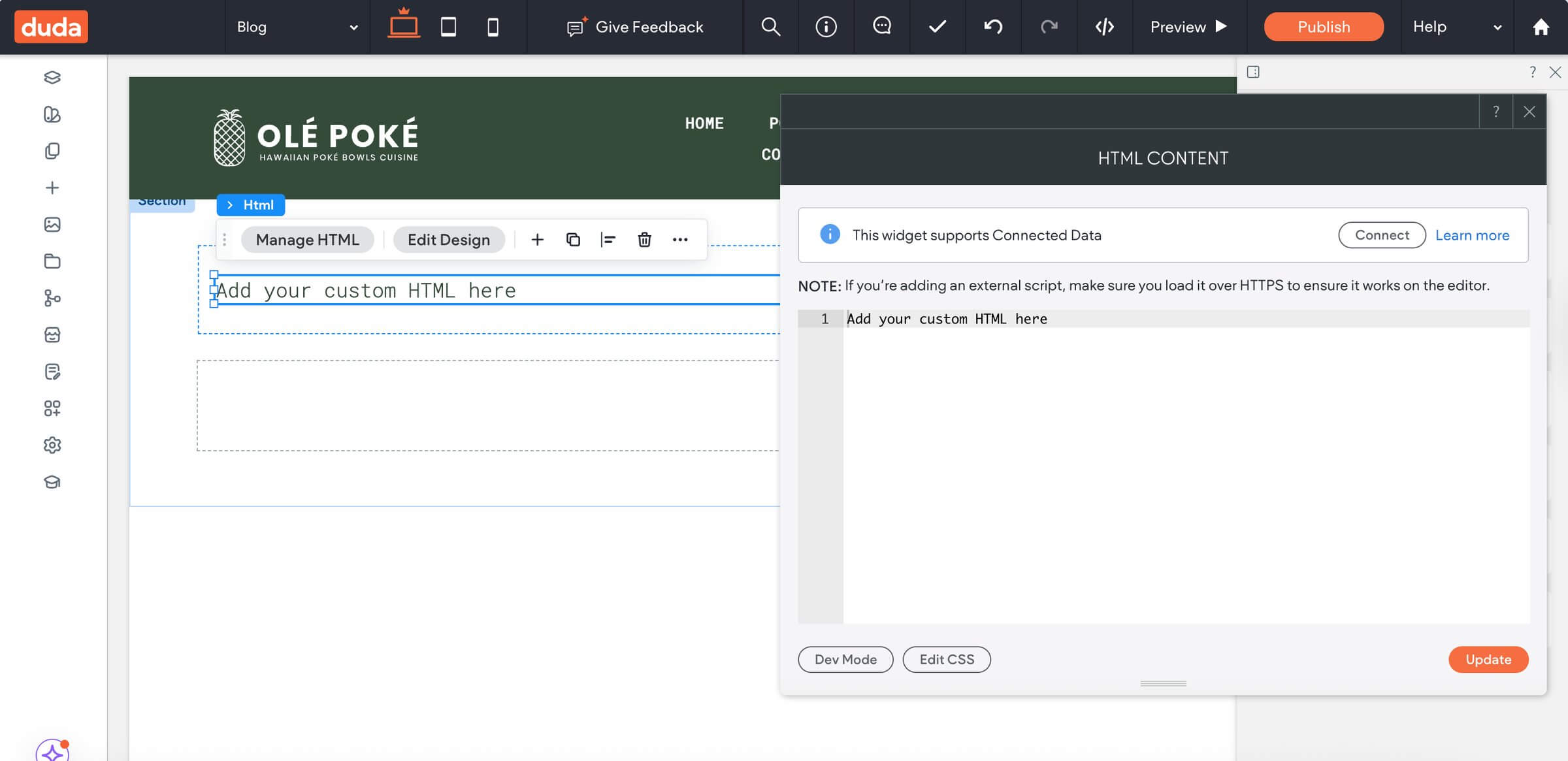Switch to mobile preview mode
Image resolution: width=1568 pixels, height=761 pixels.
(x=492, y=27)
